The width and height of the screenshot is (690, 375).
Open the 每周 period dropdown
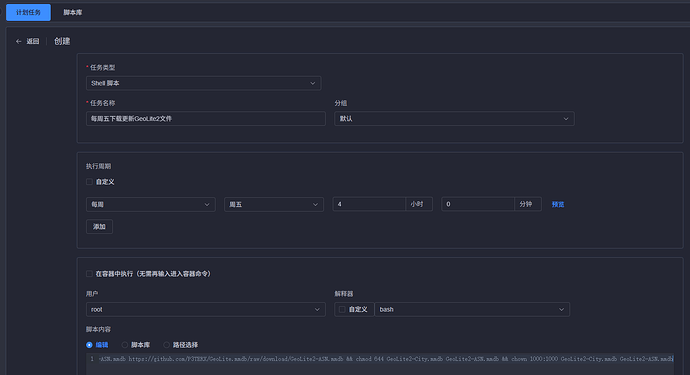click(x=150, y=204)
